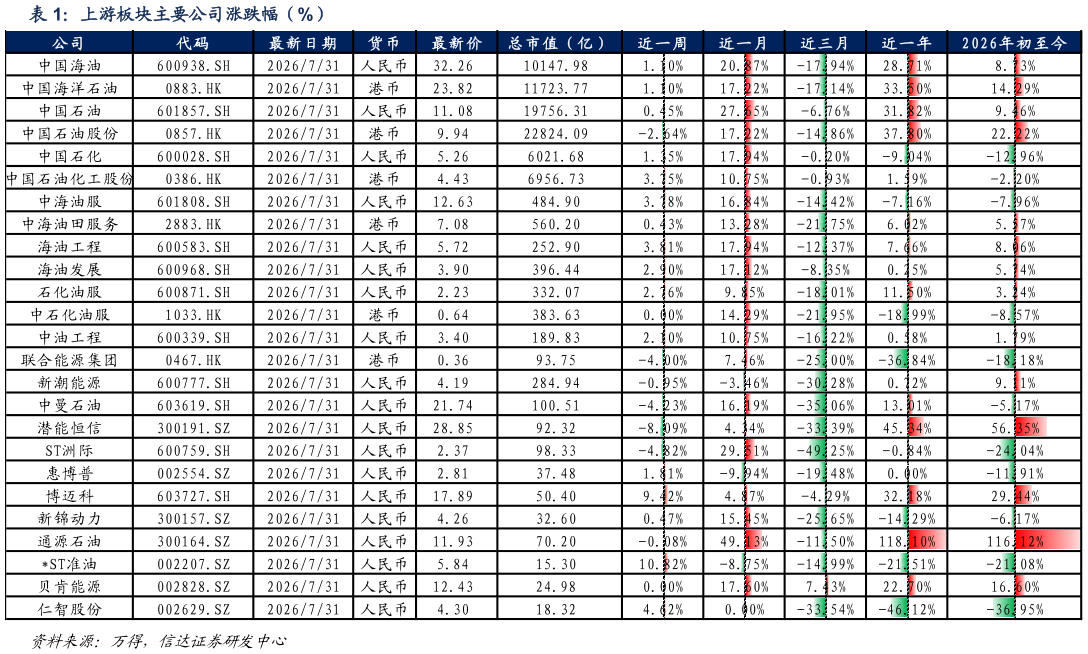Select the company name 石化油服
Viewport: 1088px width, 654px height.
(69, 292)
